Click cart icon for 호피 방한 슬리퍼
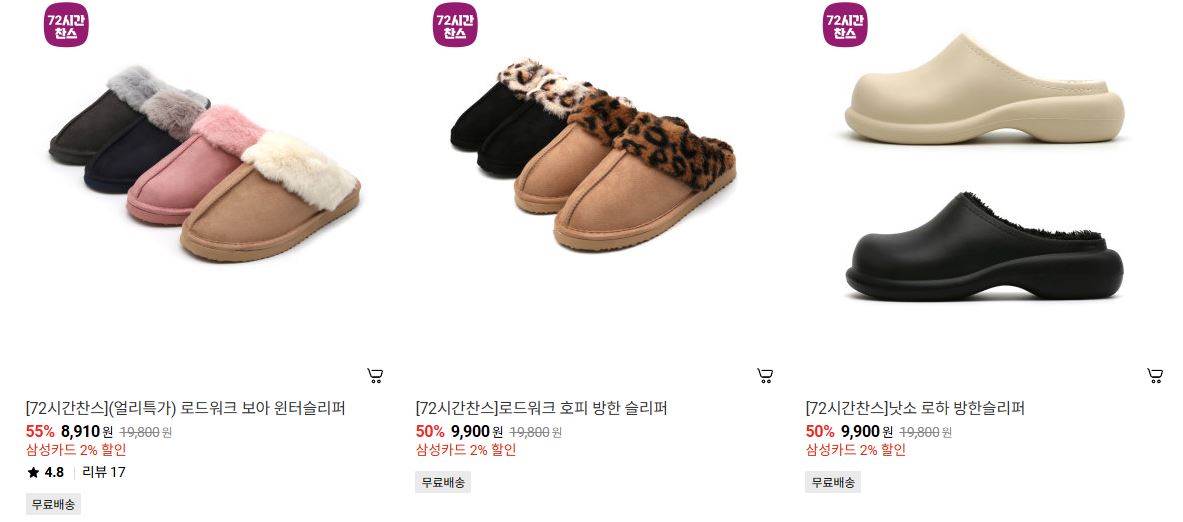This screenshot has height=522, width=1183. [765, 375]
